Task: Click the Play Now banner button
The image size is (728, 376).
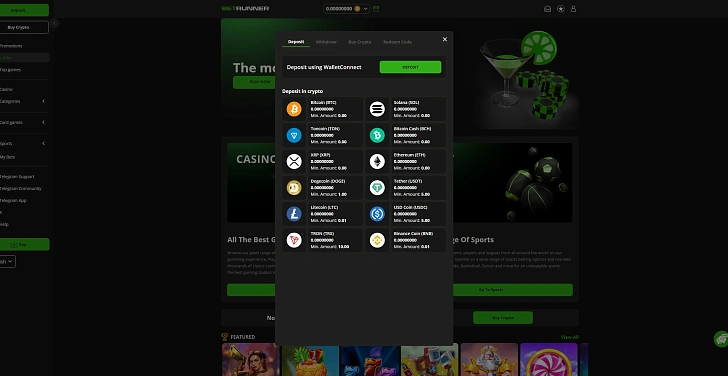Action: click(254, 82)
